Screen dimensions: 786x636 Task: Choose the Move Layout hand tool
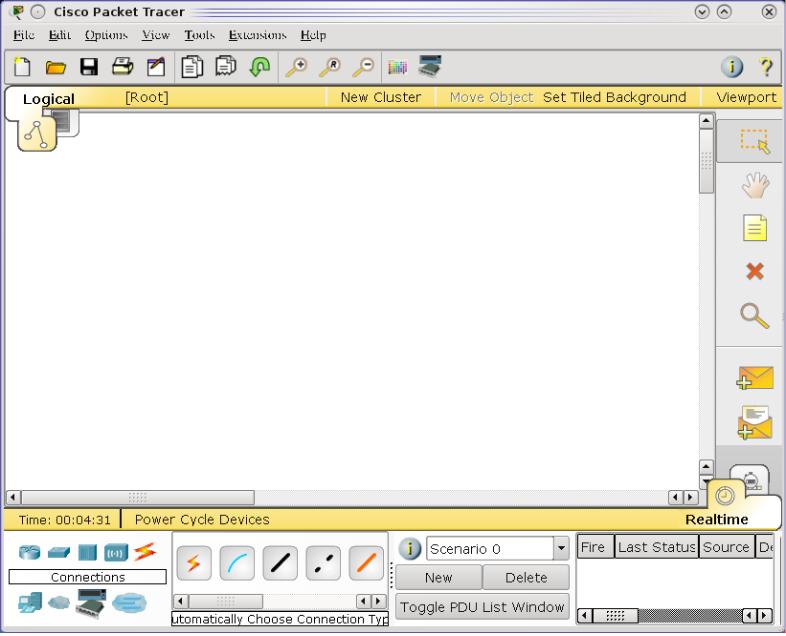[x=754, y=185]
